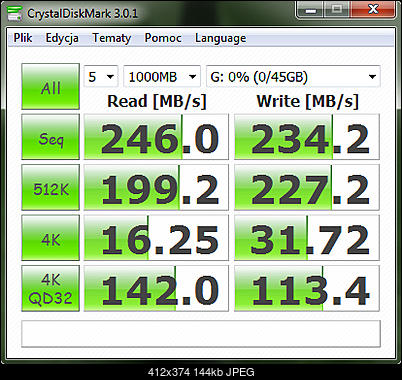
Task: Start the 4K QD32 test
Action: [x=51, y=289]
